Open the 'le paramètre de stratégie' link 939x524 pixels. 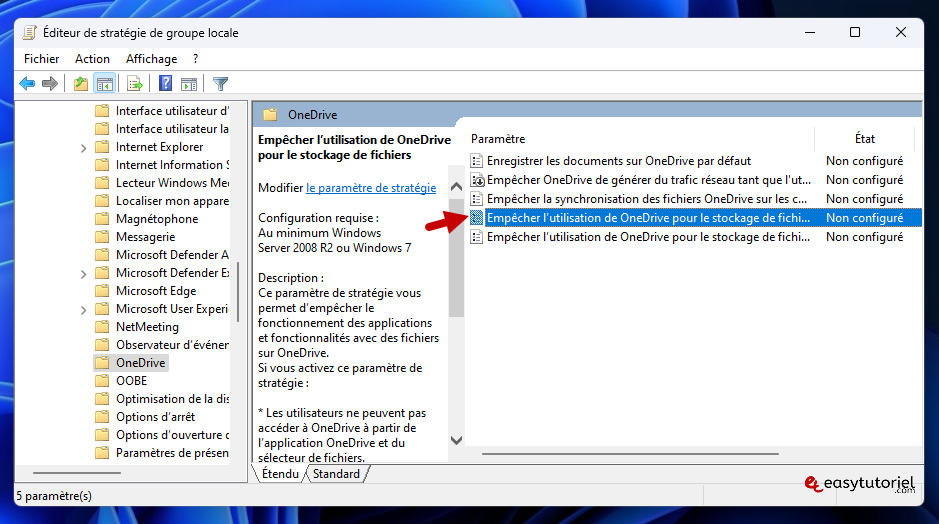371,187
